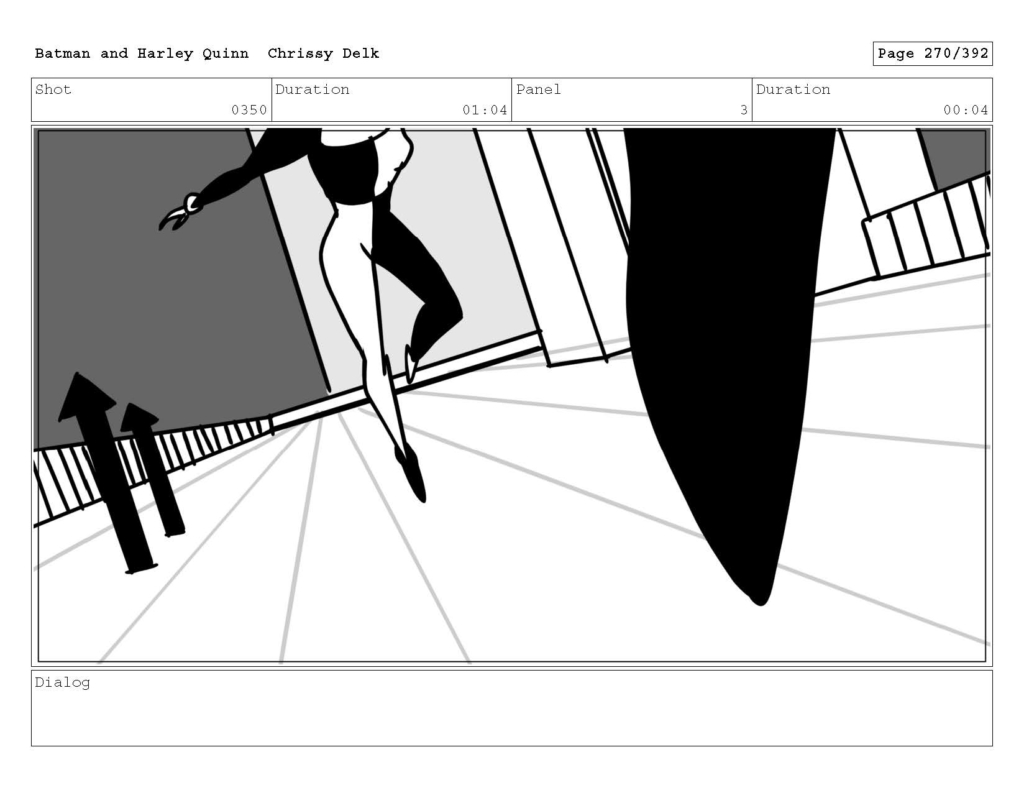Screen dimensions: 1024x793
Task: Select the artist name "Chrissy Delk"
Action: pyautogui.click(x=323, y=54)
